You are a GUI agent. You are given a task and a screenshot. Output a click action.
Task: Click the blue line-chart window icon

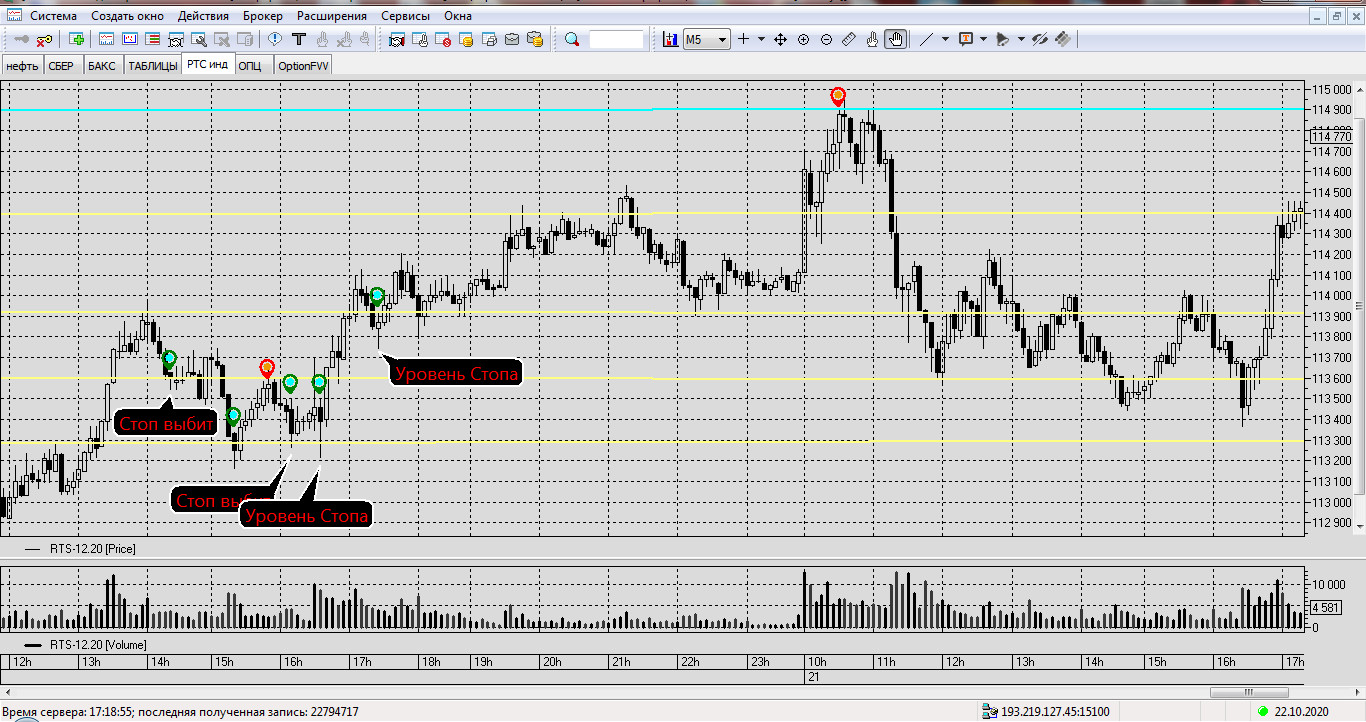coord(130,40)
